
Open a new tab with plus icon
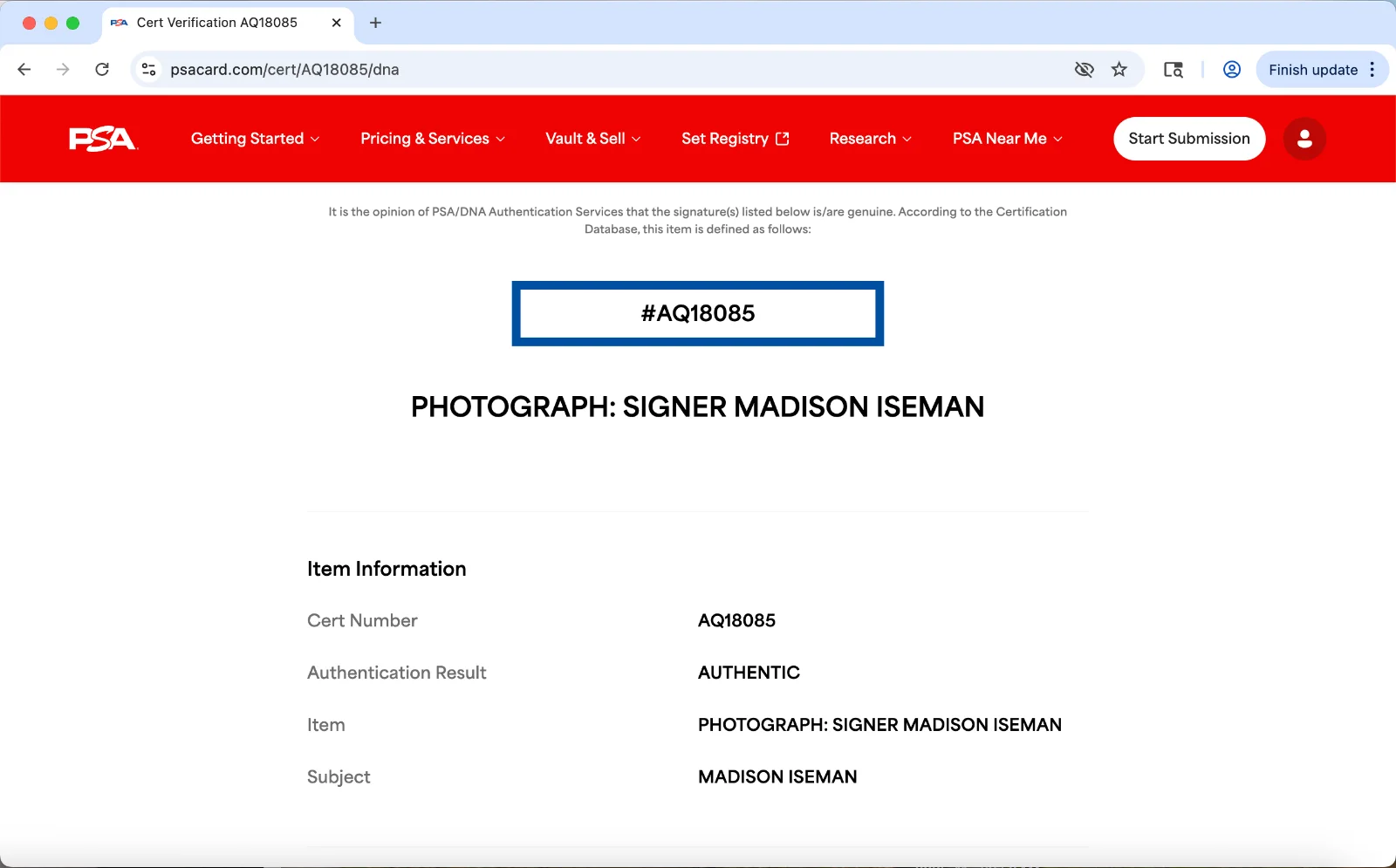pos(375,23)
